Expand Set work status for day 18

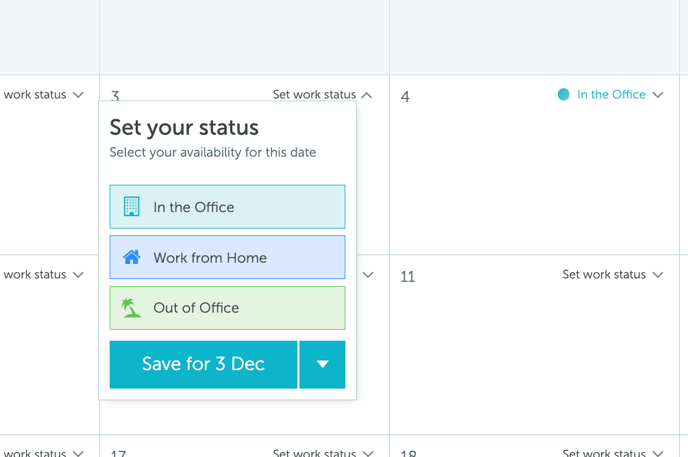tap(613, 453)
